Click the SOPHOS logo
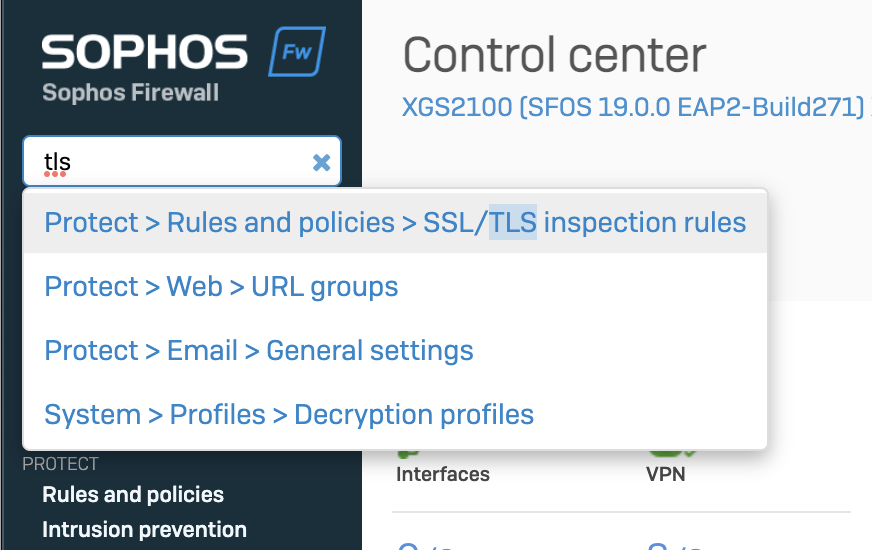 [x=145, y=53]
